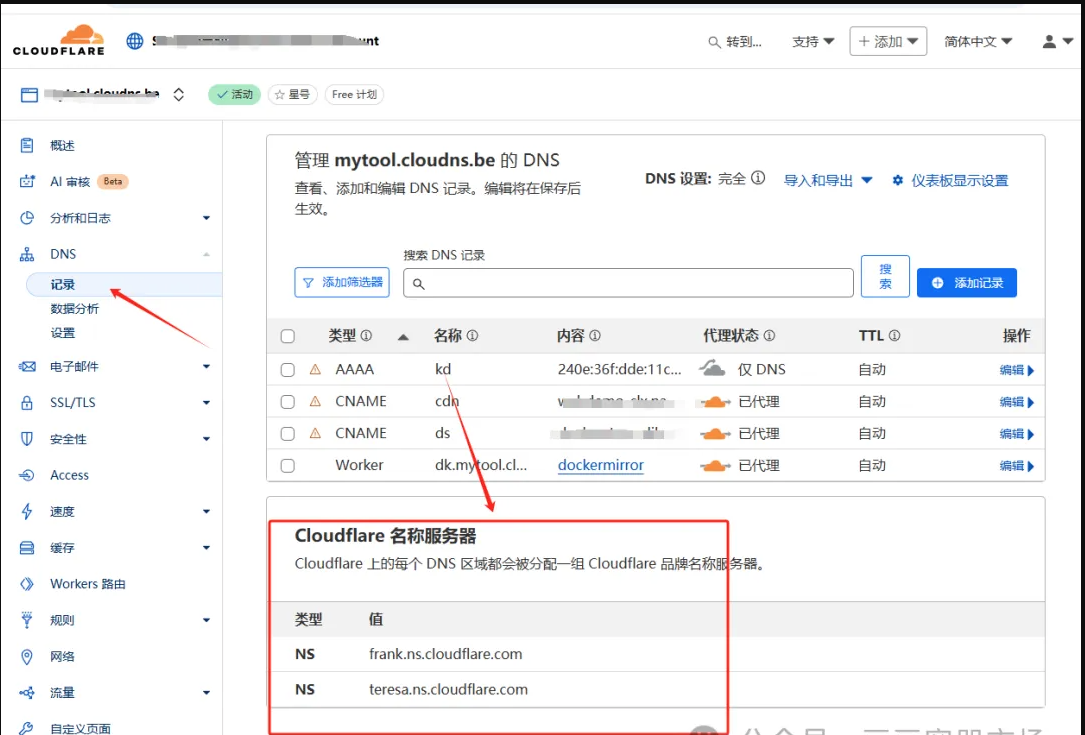Click the AI 审核 sidebar icon
Viewport: 1085px width, 735px height.
[27, 181]
